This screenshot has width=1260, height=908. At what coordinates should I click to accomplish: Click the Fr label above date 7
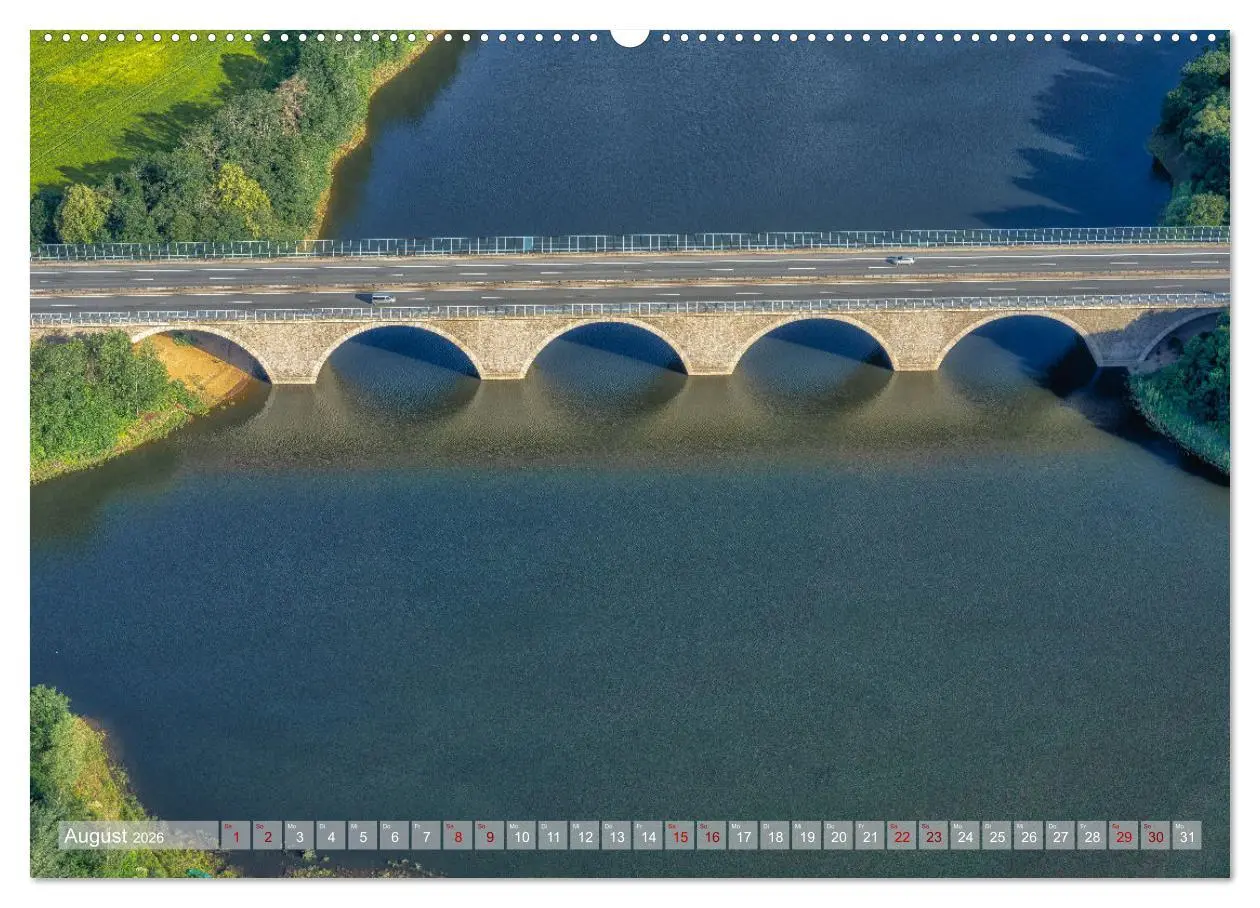click(419, 828)
